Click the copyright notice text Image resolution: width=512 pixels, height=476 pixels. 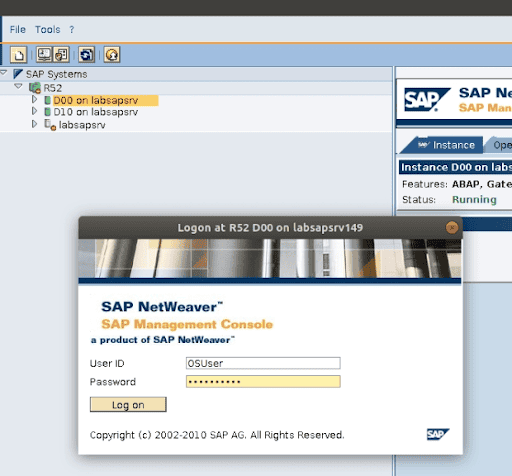click(x=217, y=435)
